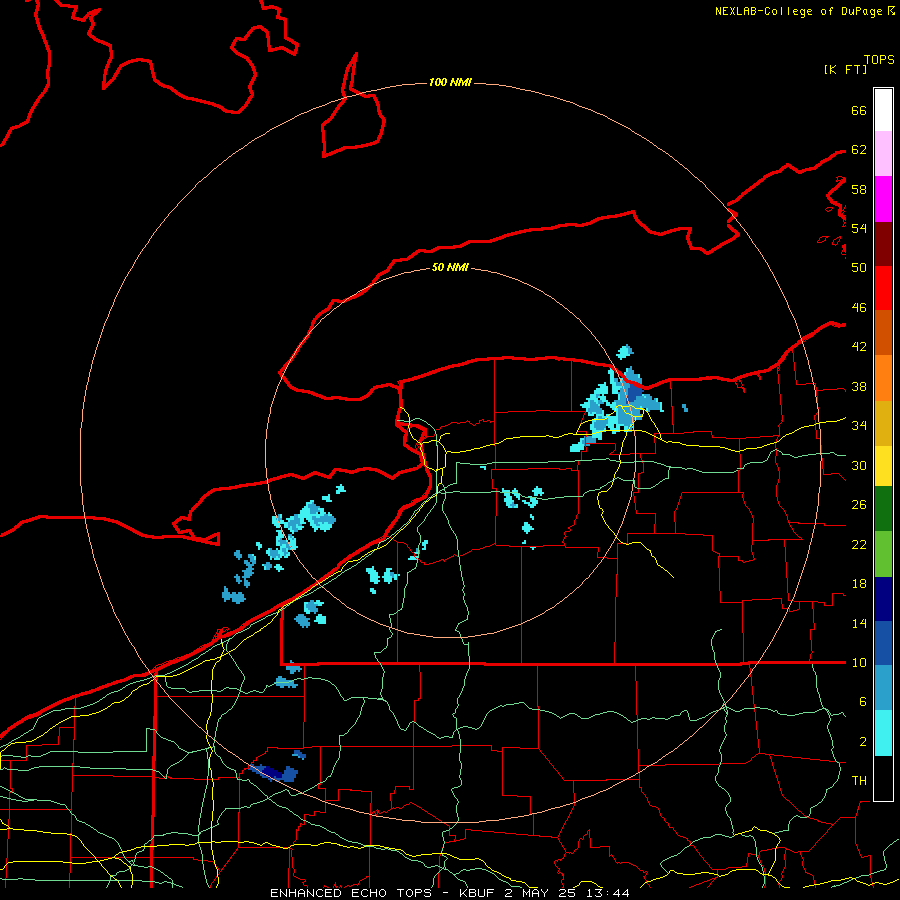Click the navy 14-18 K FT legend swatch
This screenshot has width=900, height=900.
point(883,599)
